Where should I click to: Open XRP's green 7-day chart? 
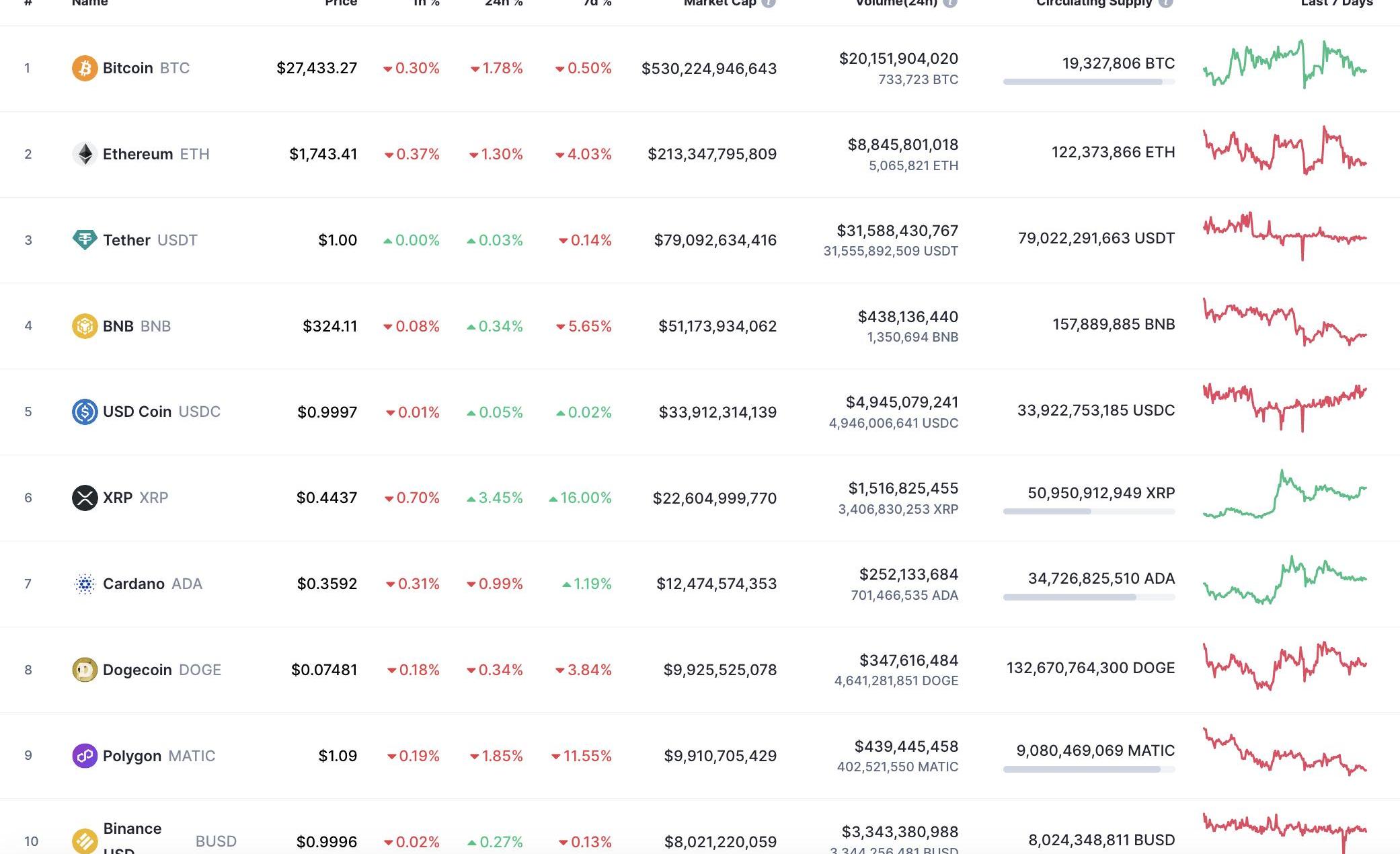(x=1284, y=495)
